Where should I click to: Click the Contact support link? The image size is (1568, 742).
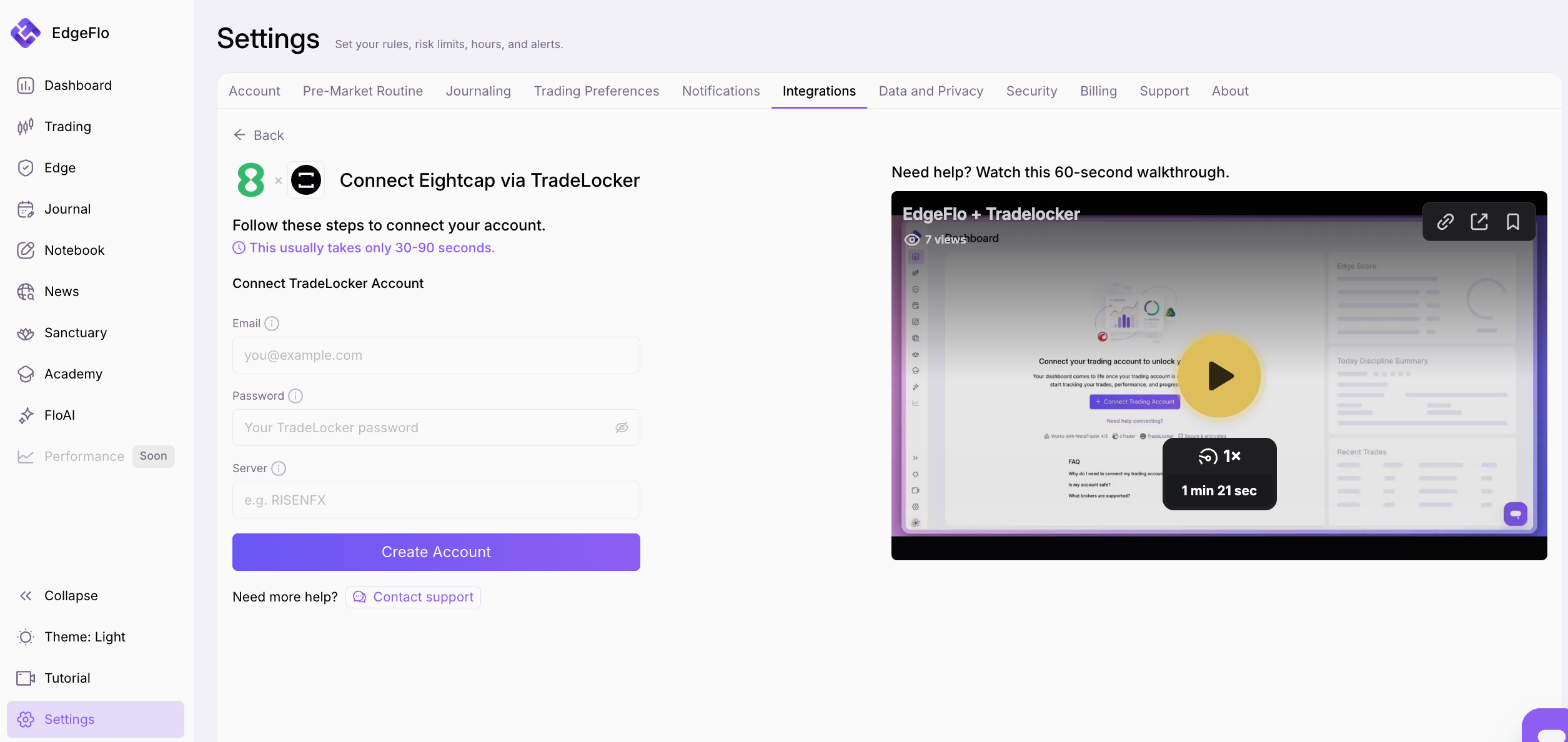click(x=414, y=597)
